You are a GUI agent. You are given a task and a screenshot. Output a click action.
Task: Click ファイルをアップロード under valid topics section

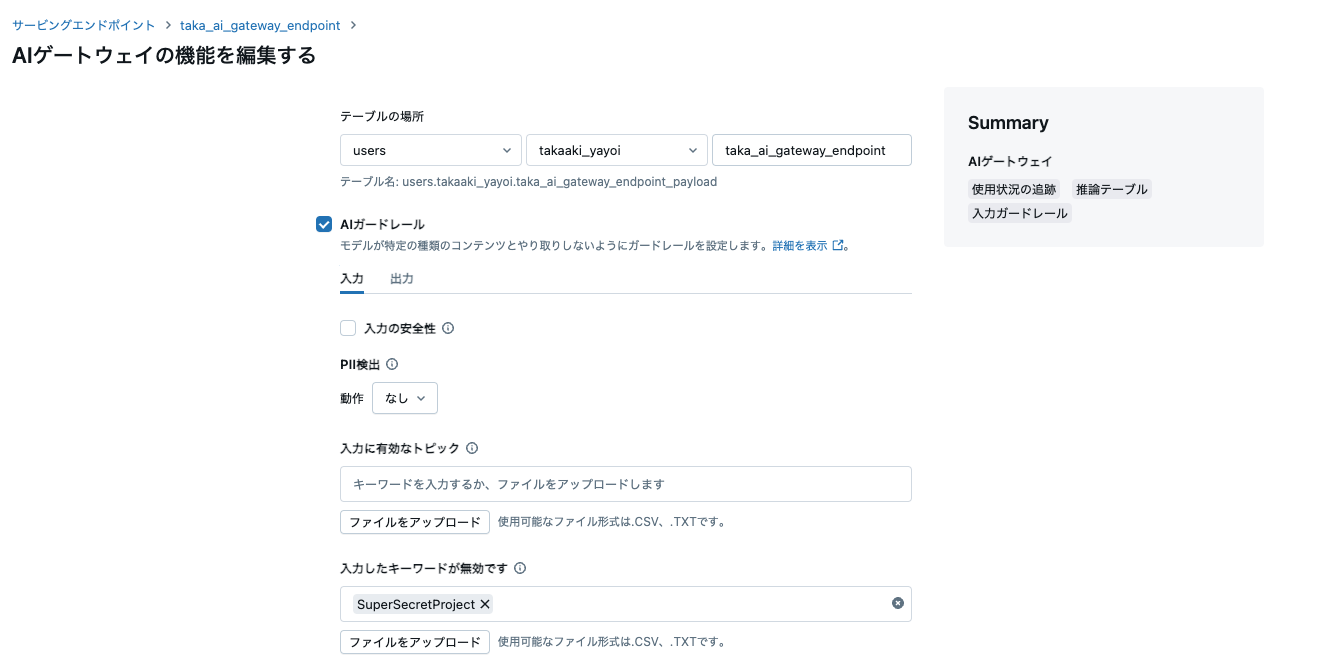click(x=414, y=522)
